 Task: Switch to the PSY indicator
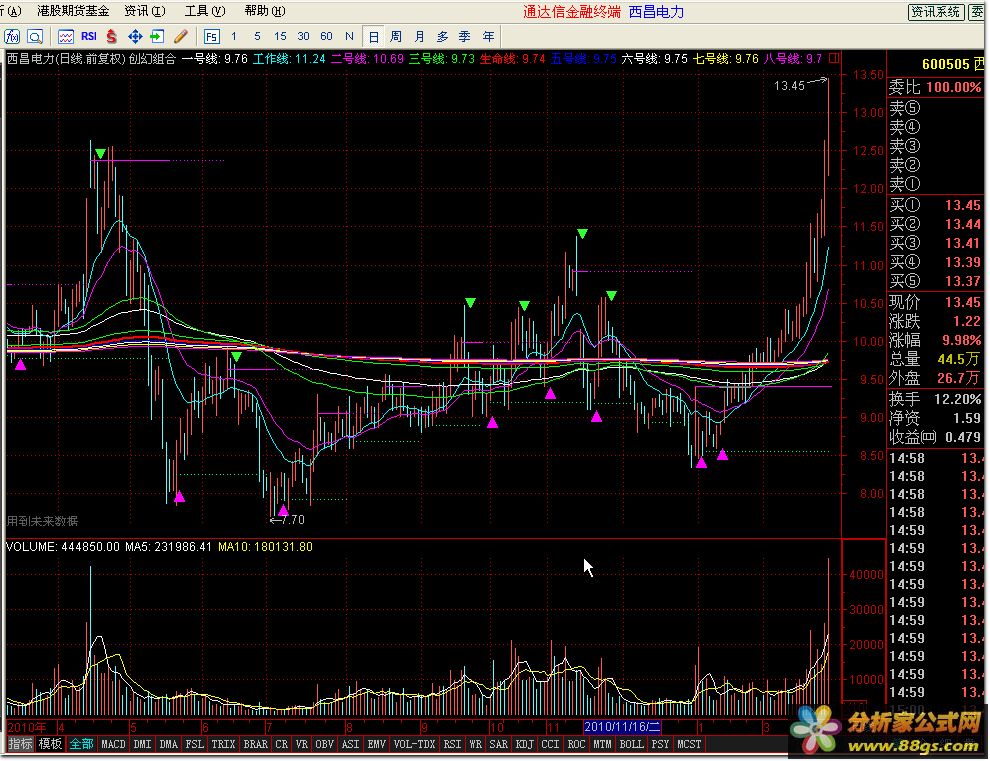660,744
